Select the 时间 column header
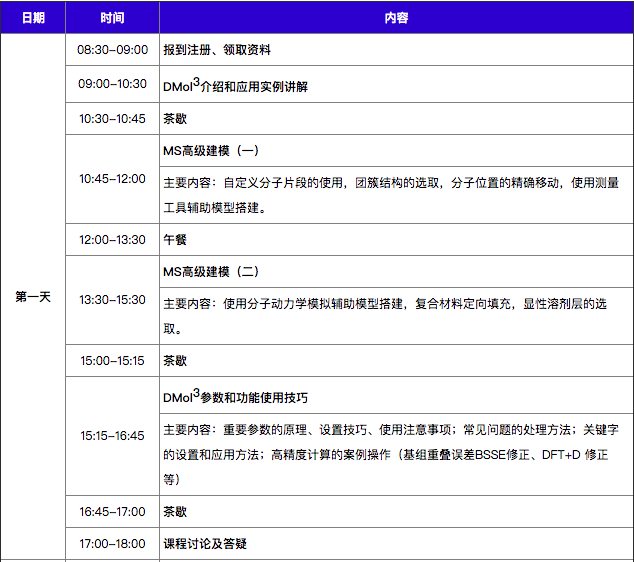Screen dimensions: 634x562 click(112, 18)
